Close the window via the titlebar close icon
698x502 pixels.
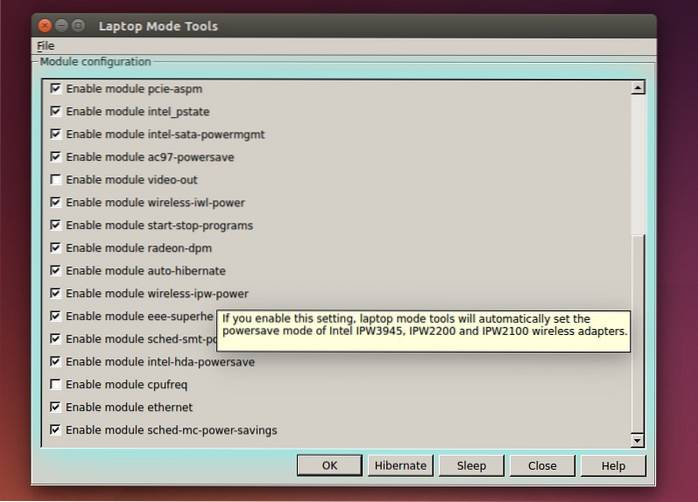[46, 25]
